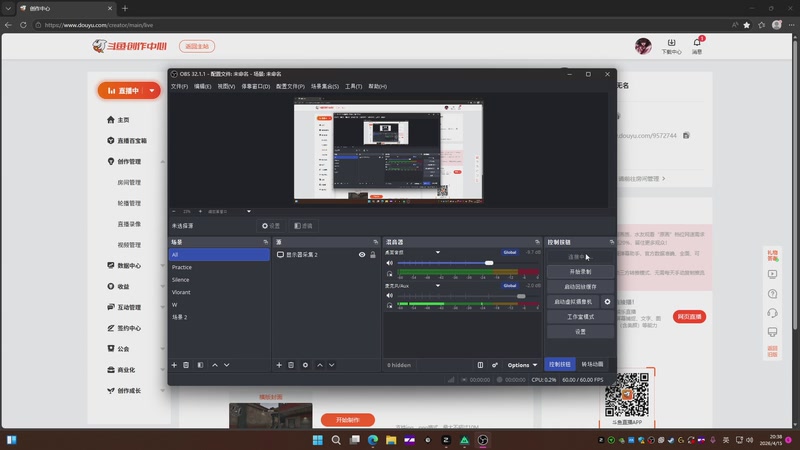Open advanced audio properties gears icon
800x450 pixels.
tap(494, 365)
